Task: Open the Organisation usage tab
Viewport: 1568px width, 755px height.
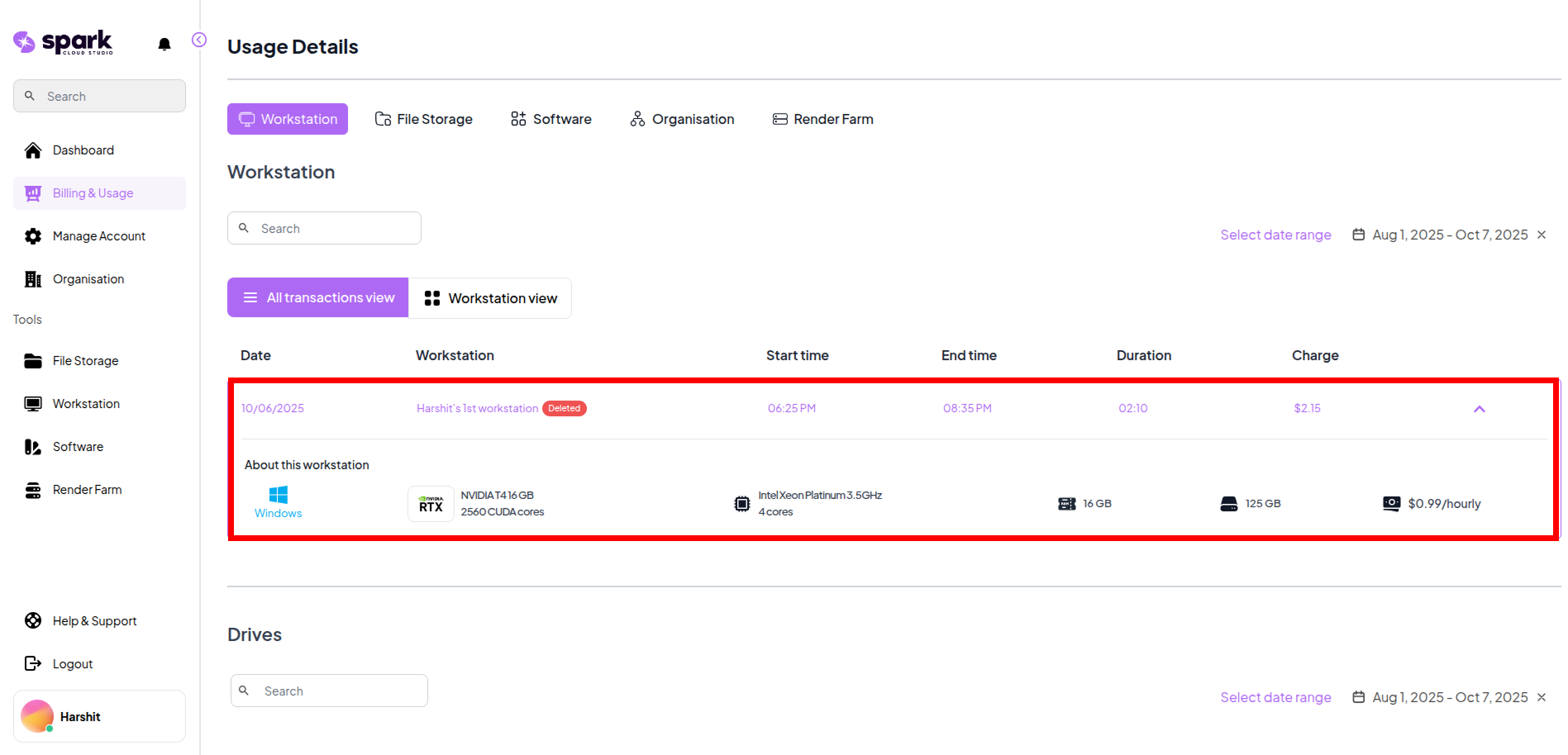Action: pos(682,119)
